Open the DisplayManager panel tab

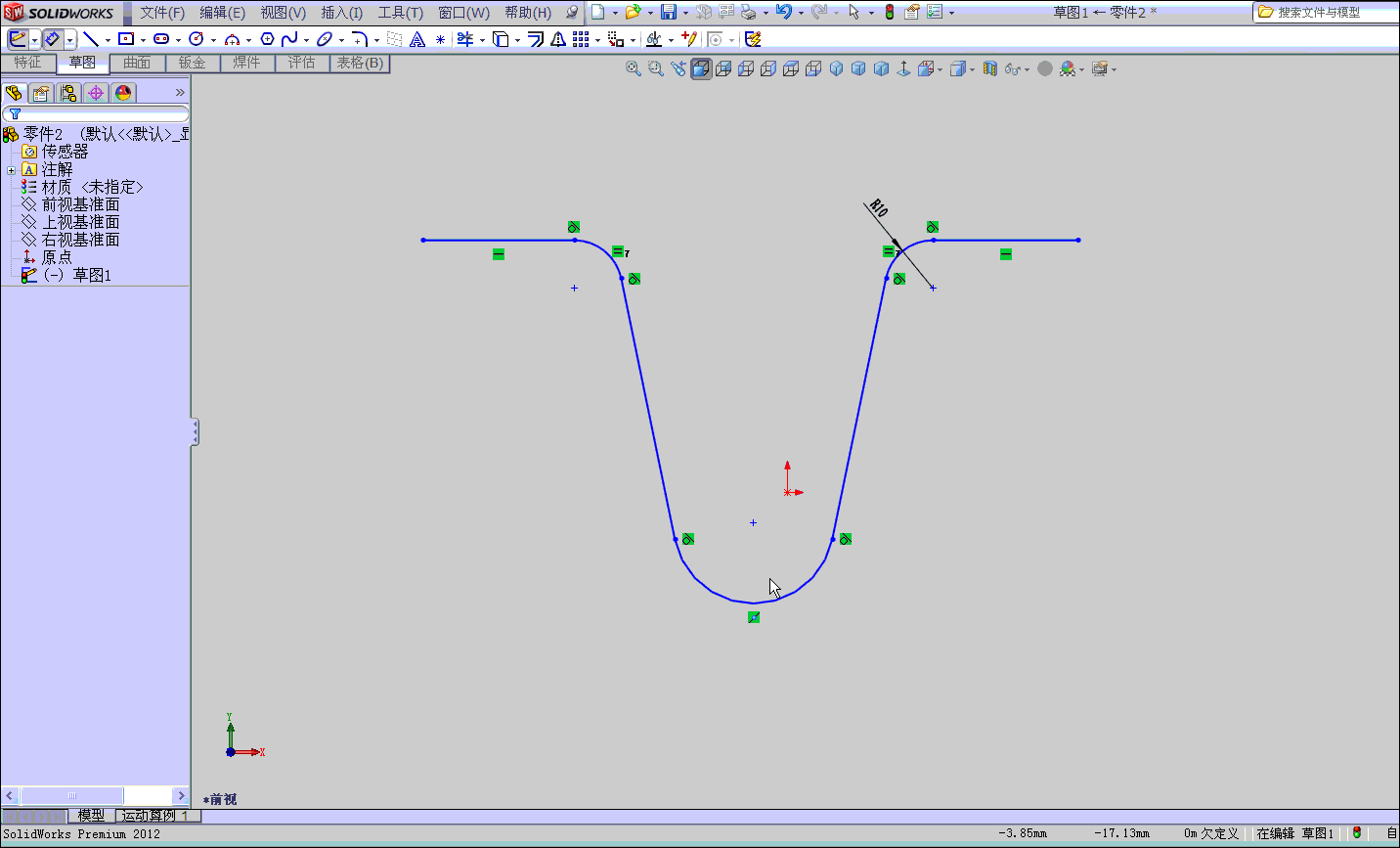tap(122, 93)
